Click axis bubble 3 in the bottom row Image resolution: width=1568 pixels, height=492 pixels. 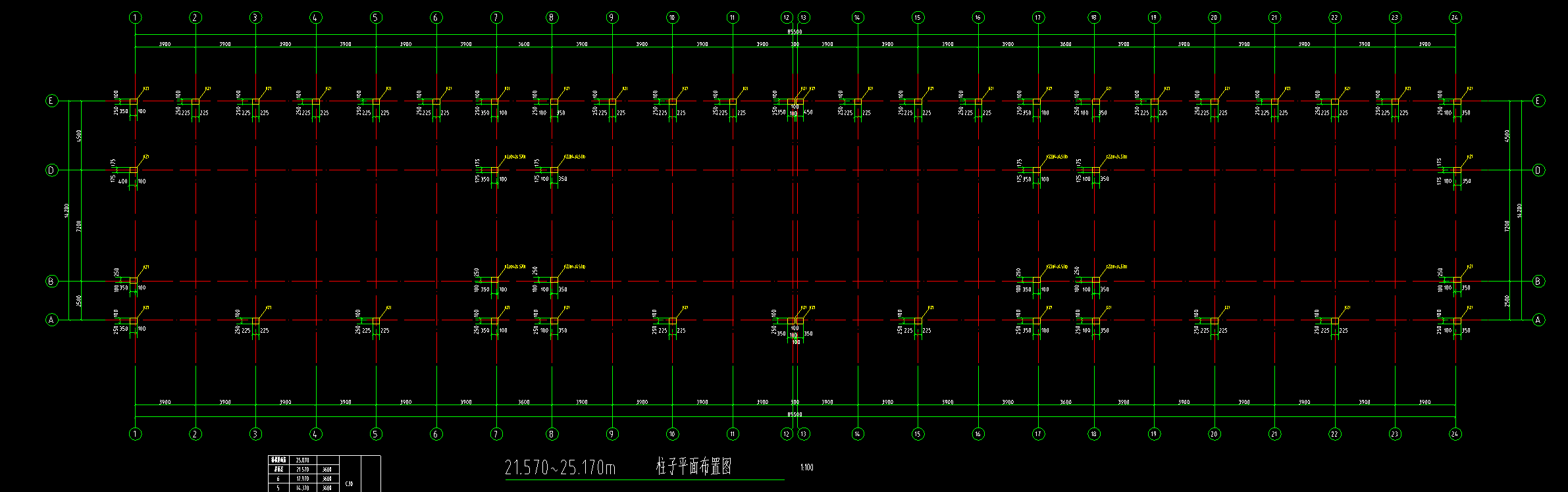[x=255, y=434]
